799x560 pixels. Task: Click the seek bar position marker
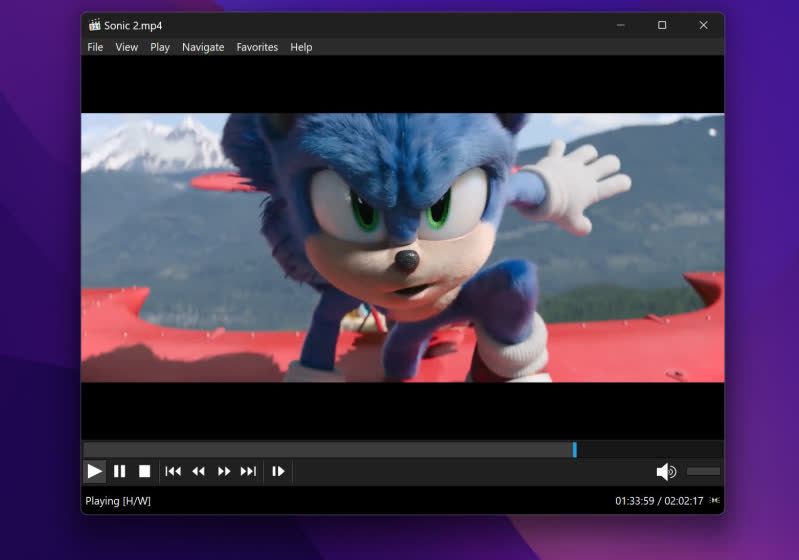[575, 450]
